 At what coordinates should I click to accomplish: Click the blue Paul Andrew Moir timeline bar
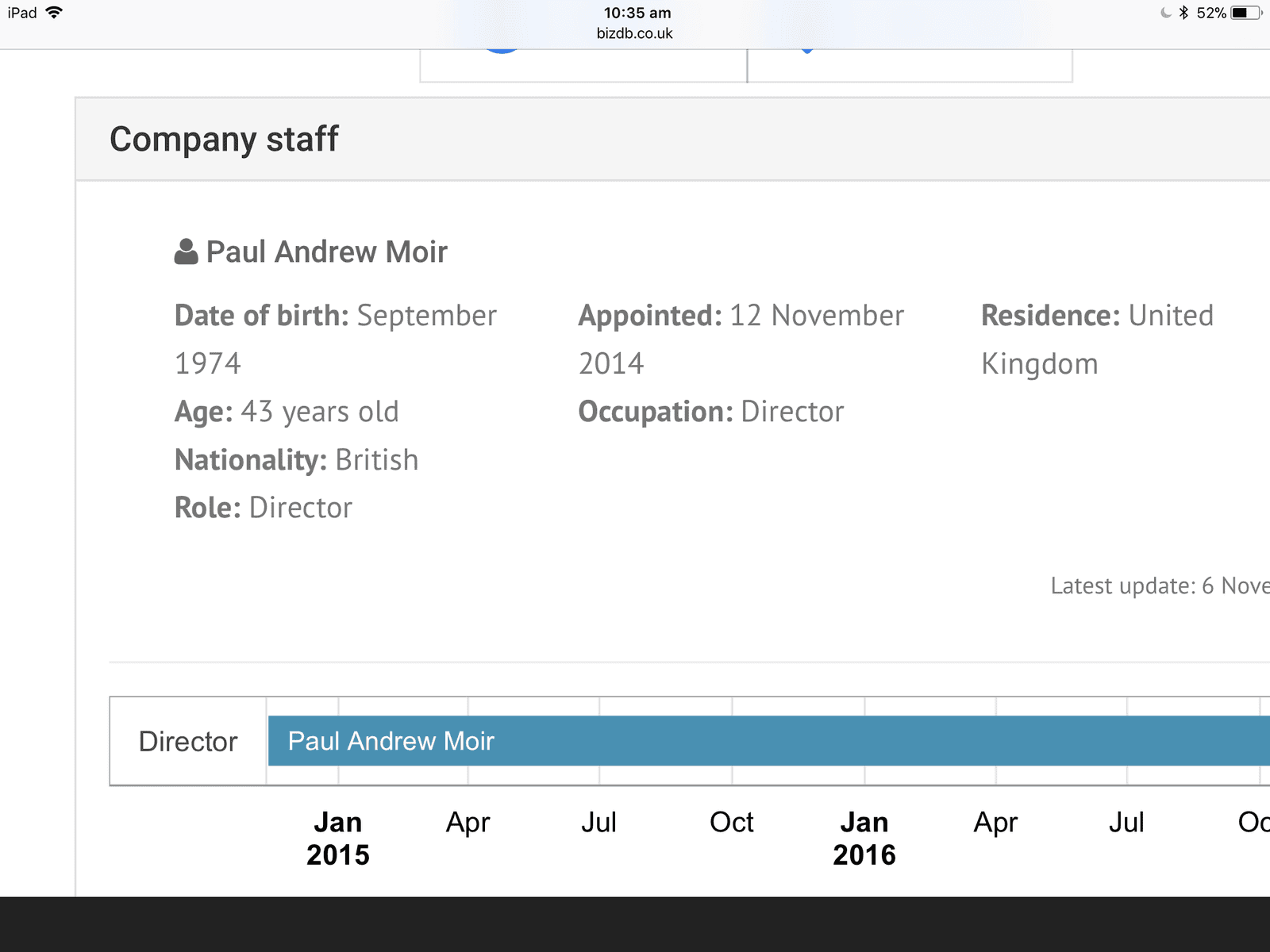(768, 741)
